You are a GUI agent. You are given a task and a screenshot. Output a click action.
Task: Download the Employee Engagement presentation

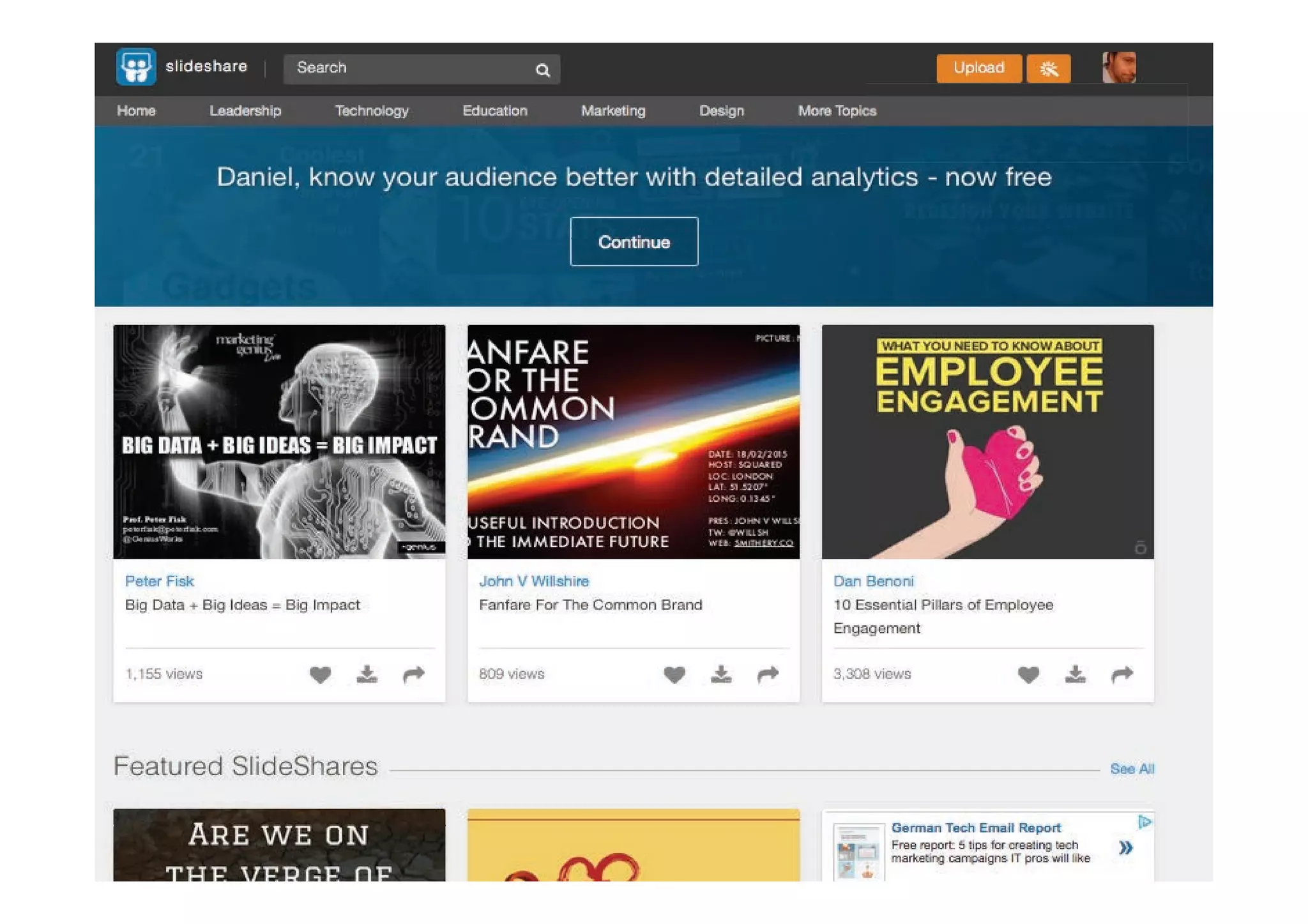pos(1075,674)
